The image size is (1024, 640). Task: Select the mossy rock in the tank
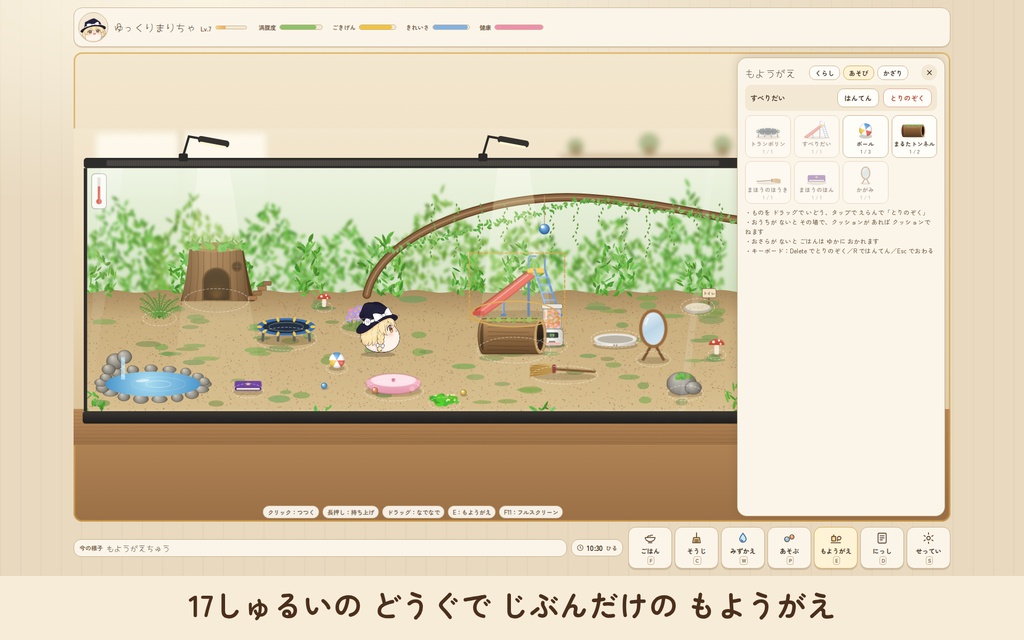point(683,383)
